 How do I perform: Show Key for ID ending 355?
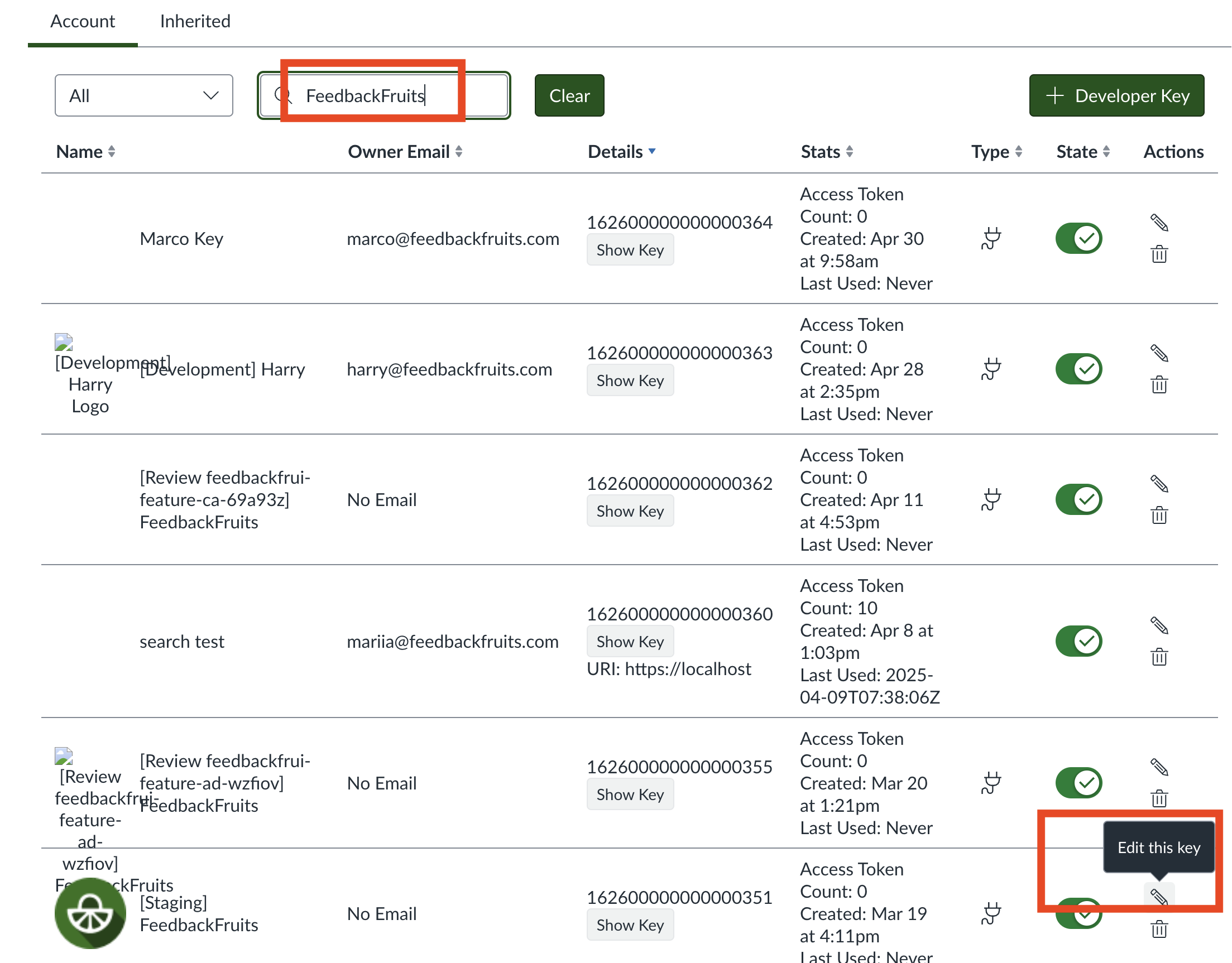pos(630,795)
